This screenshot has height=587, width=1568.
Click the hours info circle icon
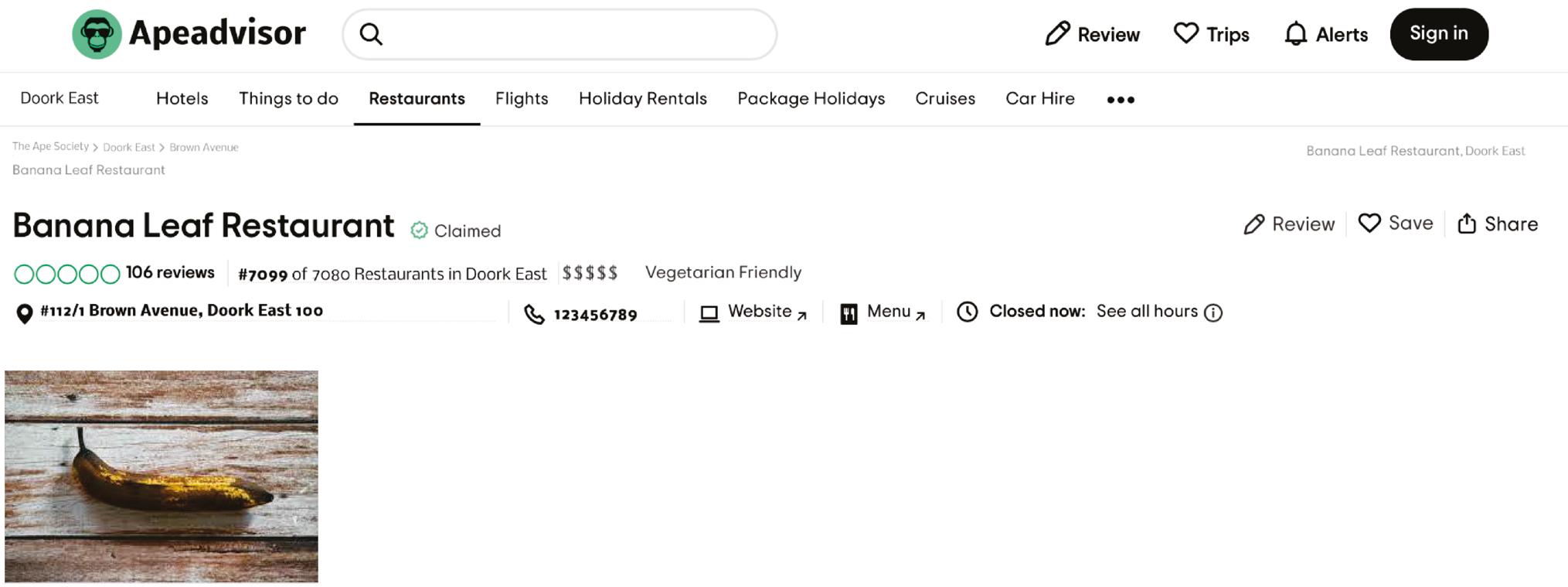tap(1213, 312)
